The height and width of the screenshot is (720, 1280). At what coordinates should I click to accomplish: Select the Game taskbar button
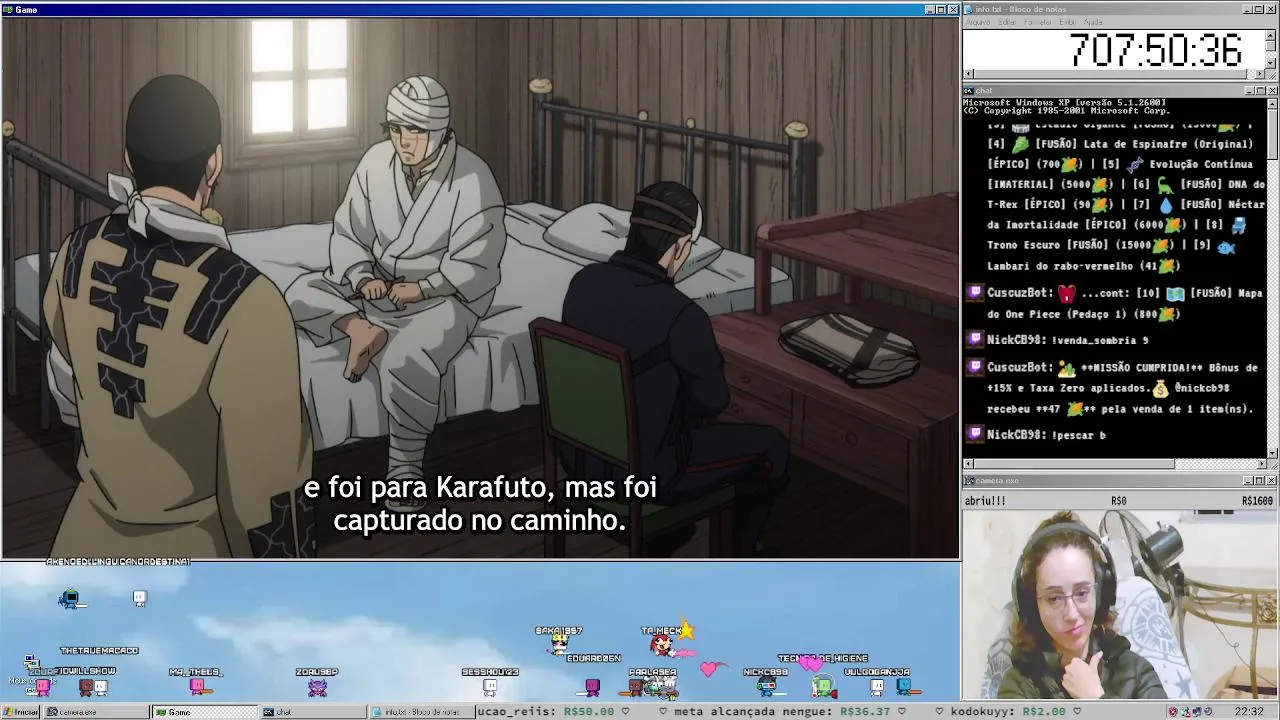click(x=203, y=712)
